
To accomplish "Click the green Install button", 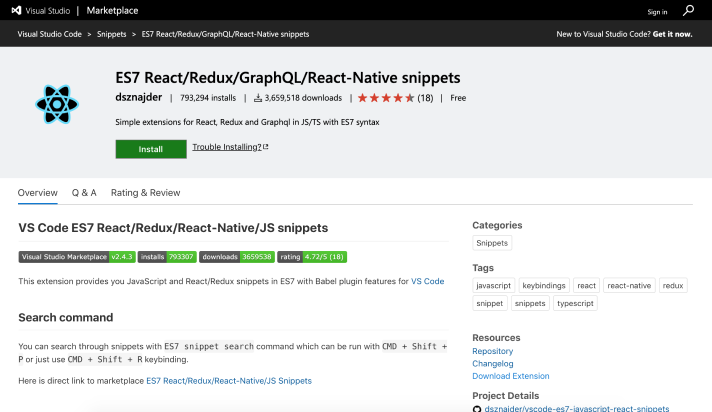I will coord(151,149).
